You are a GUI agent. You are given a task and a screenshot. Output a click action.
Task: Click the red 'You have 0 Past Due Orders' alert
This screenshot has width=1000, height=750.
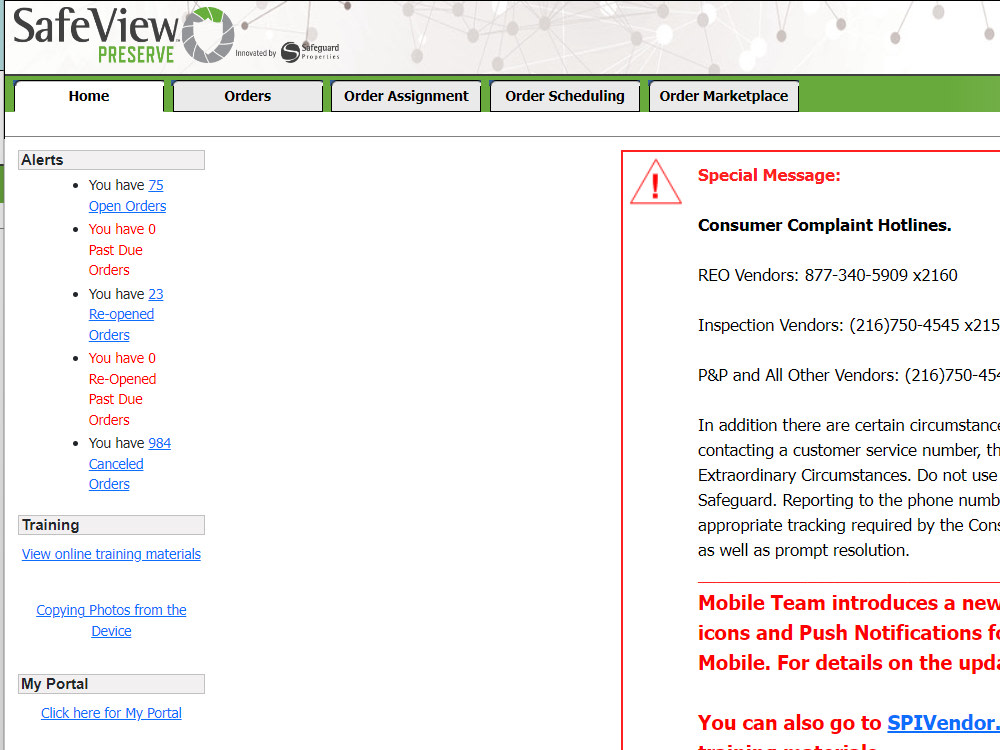122,249
